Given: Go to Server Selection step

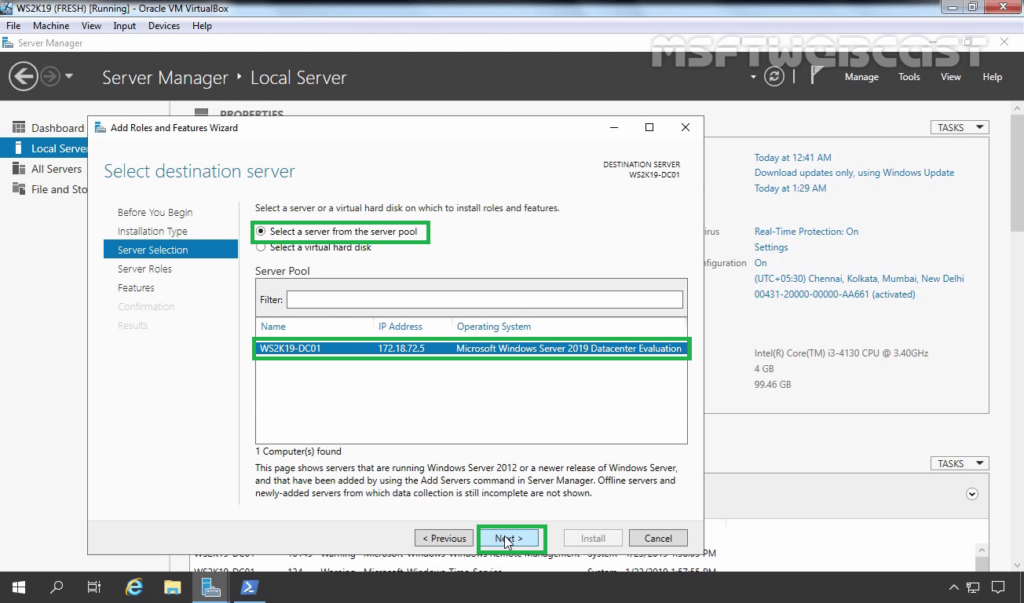Looking at the screenshot, I should [x=170, y=250].
